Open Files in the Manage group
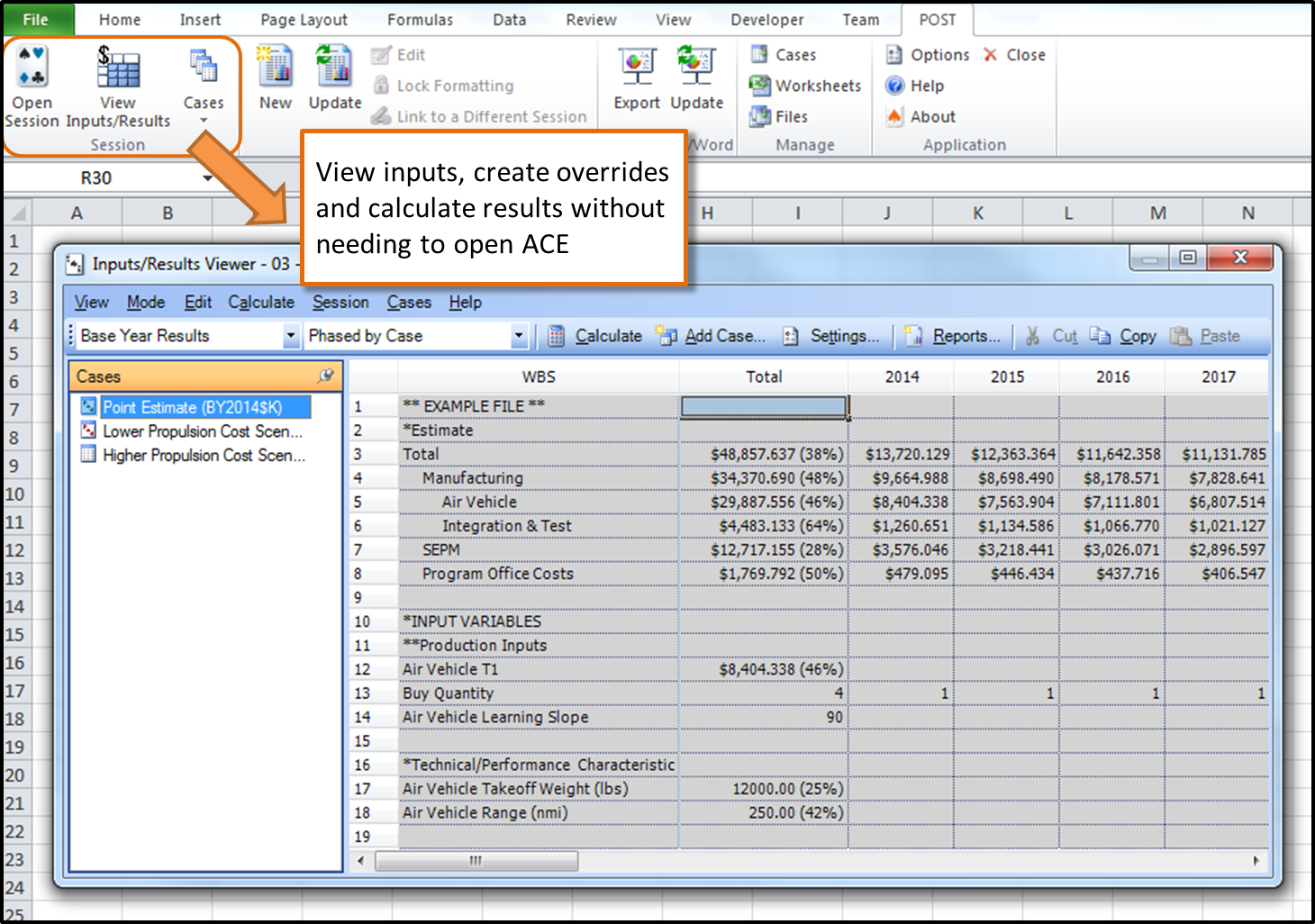 [779, 116]
